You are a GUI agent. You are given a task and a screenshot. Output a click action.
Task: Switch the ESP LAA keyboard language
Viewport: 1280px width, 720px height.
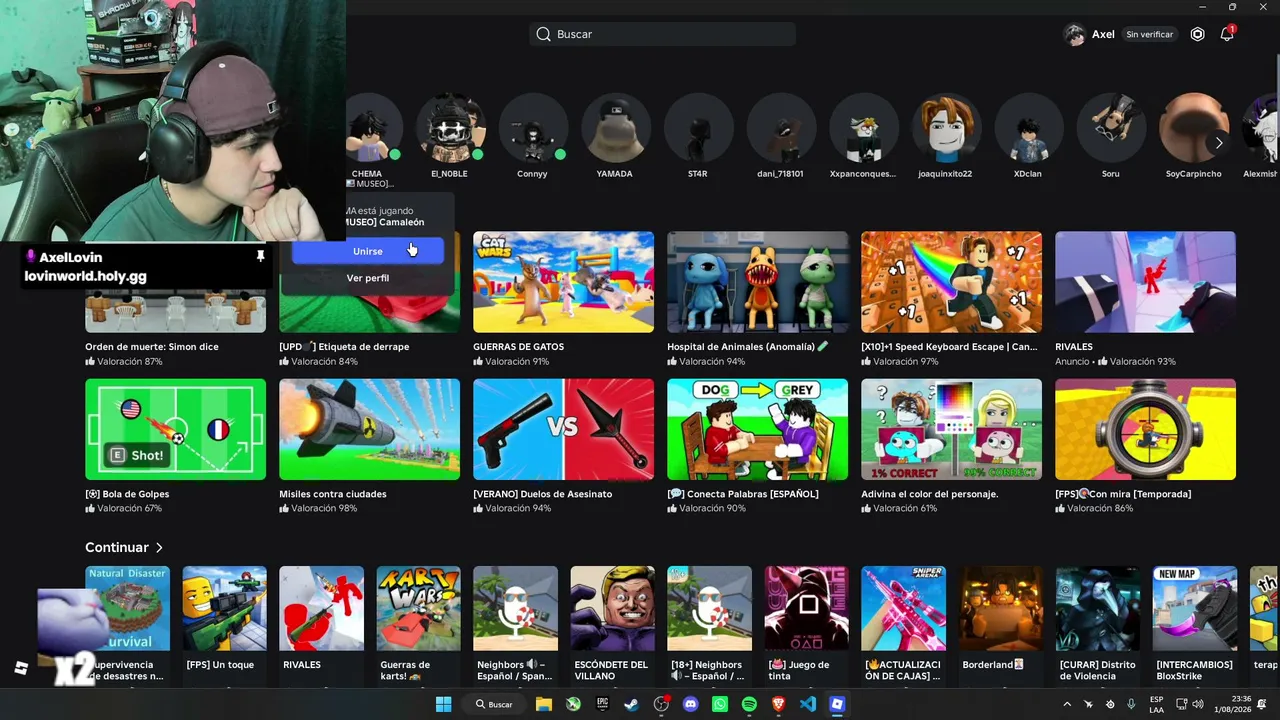click(1156, 704)
